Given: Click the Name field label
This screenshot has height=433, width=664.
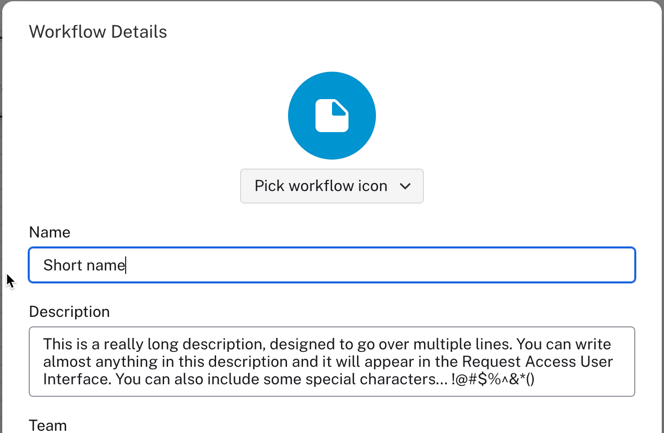Looking at the screenshot, I should click(50, 232).
